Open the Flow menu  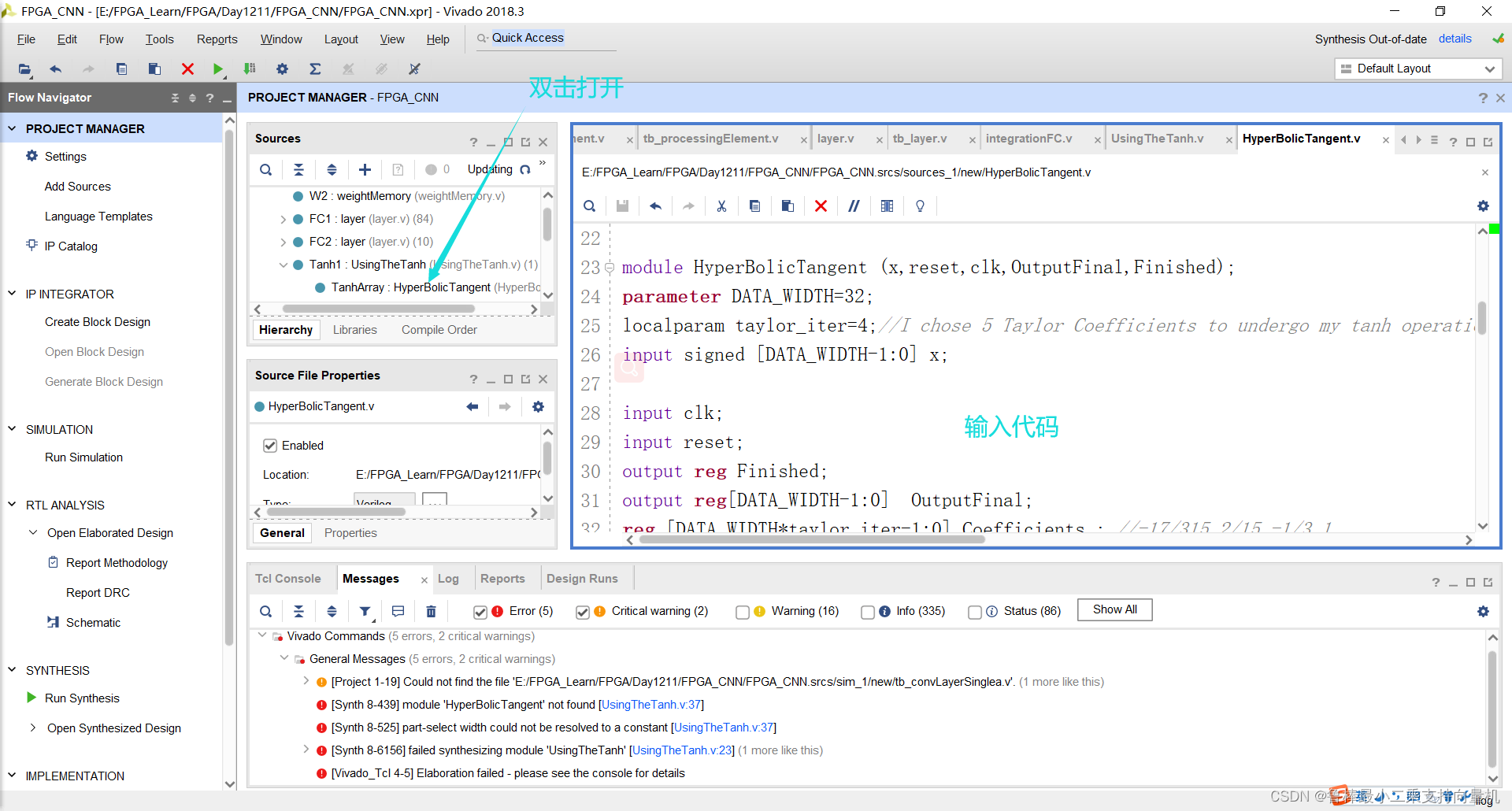[111, 39]
